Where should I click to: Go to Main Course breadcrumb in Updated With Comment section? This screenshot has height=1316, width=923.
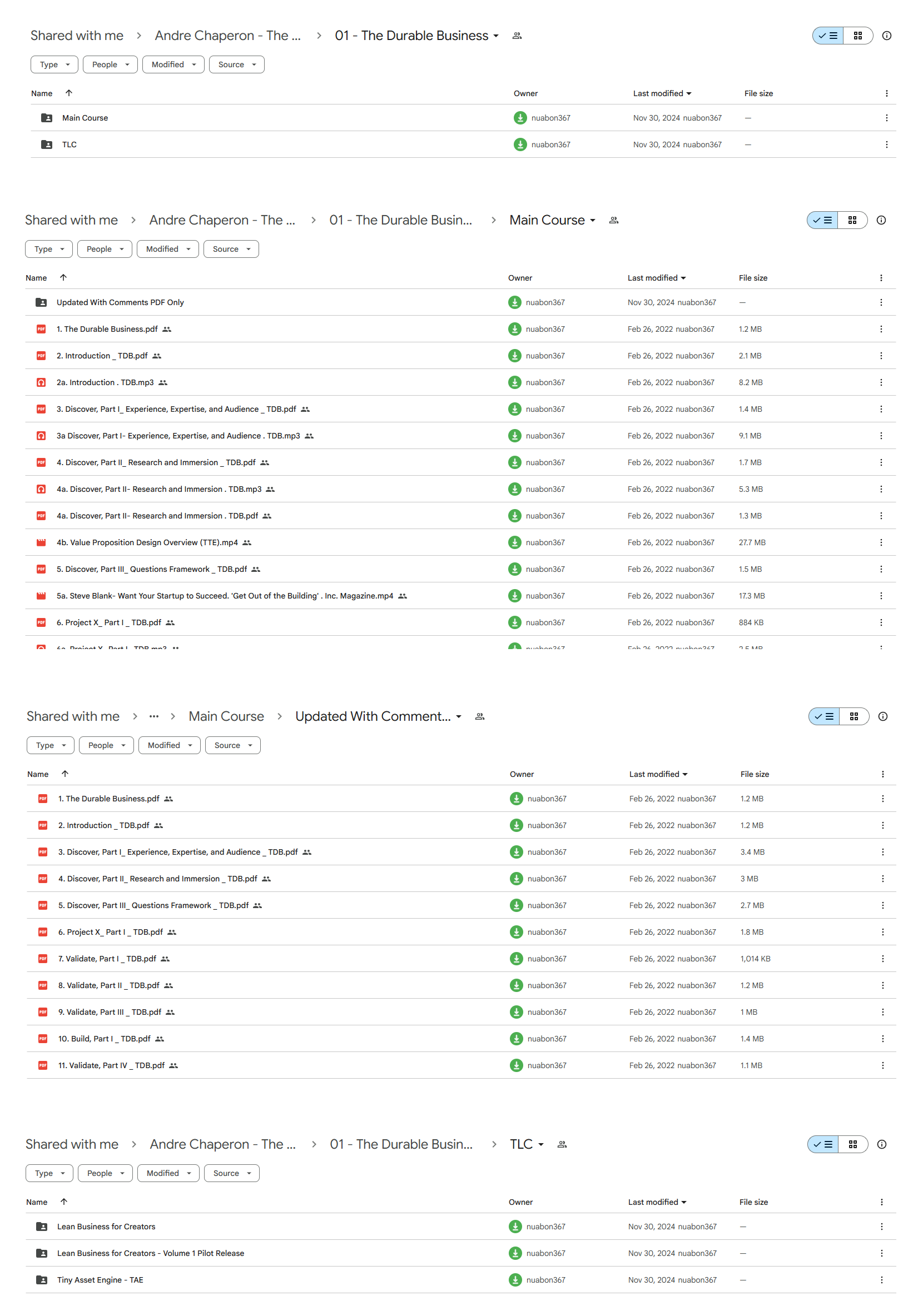pyautogui.click(x=226, y=716)
